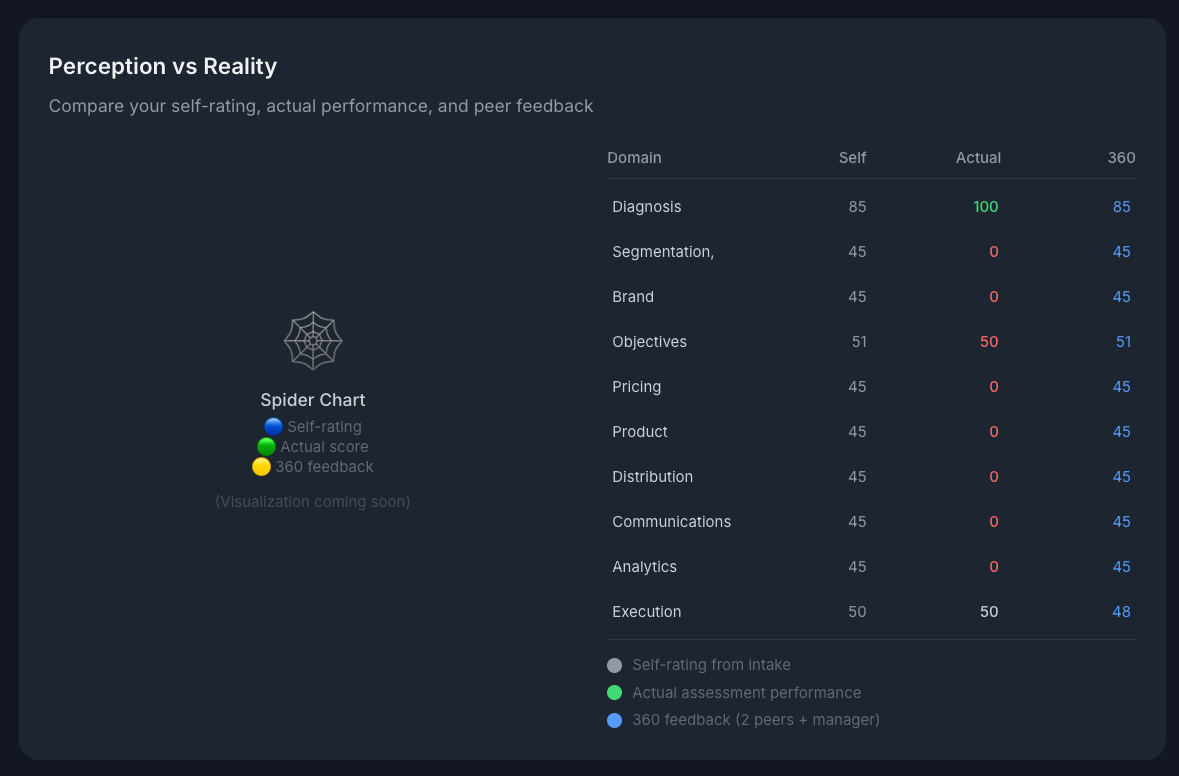This screenshot has width=1179, height=776.
Task: Click the gray Self-rating from intake dot
Action: 614,664
